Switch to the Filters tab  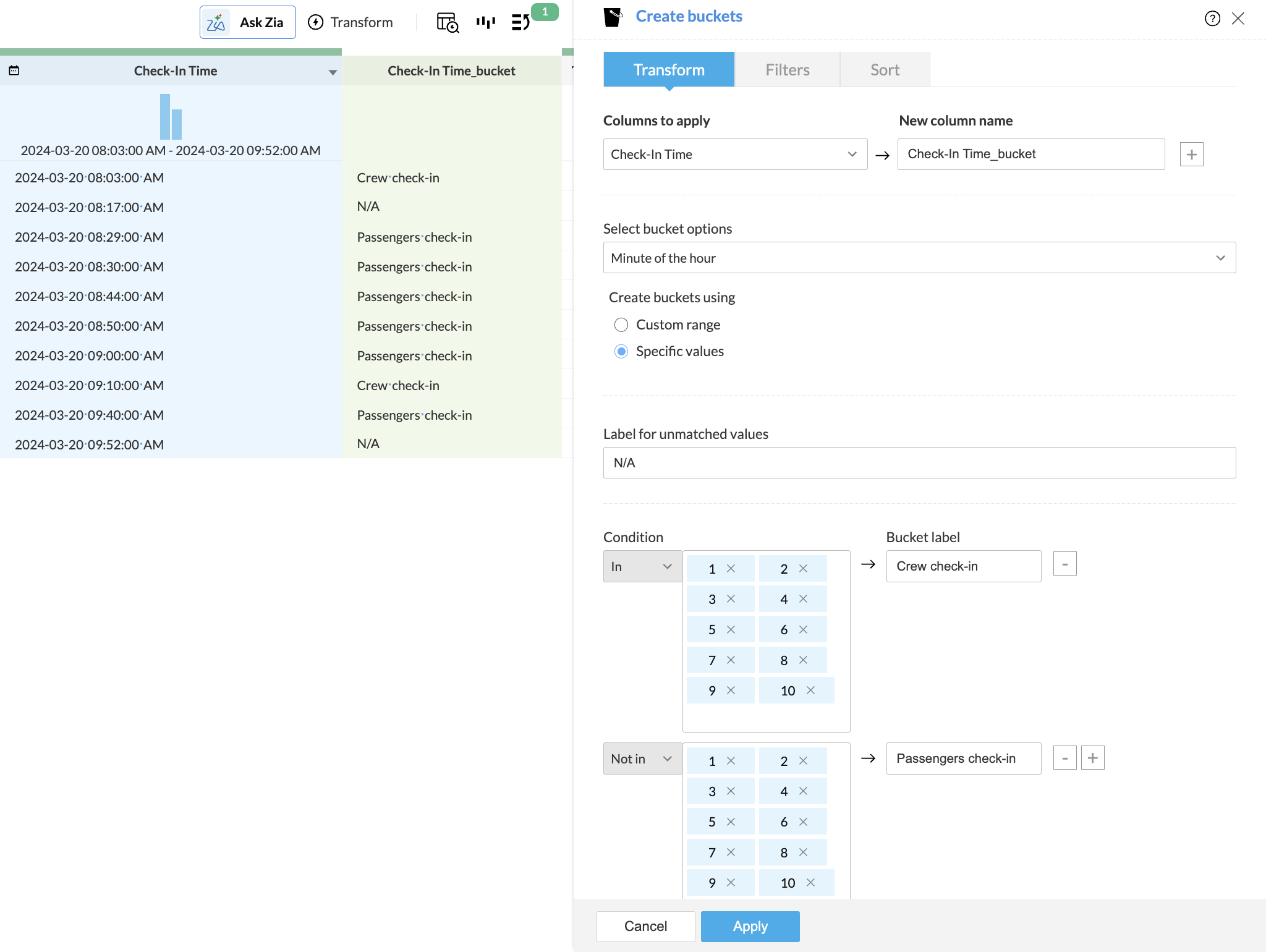pyautogui.click(x=787, y=70)
